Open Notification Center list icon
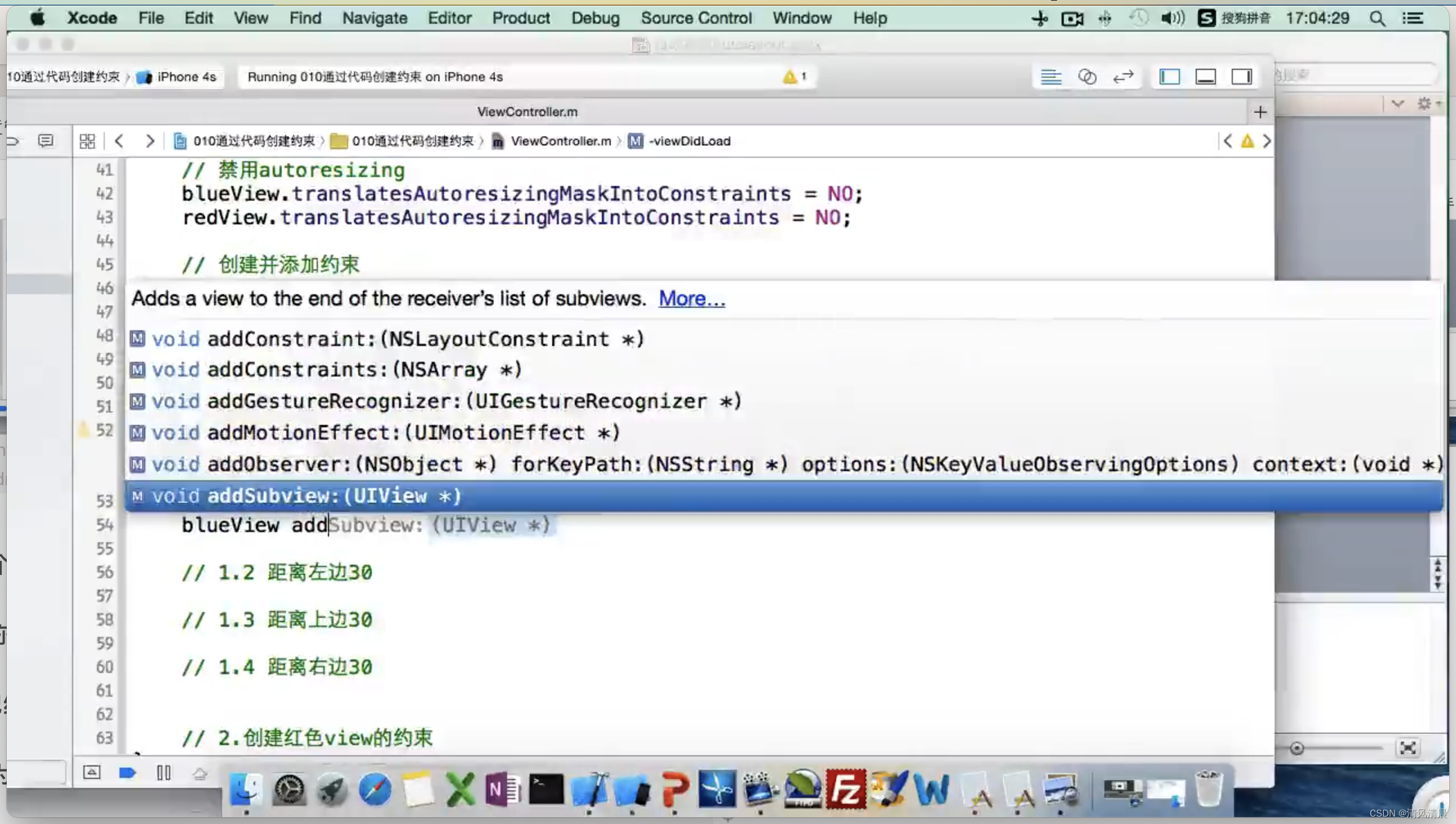 (x=1413, y=18)
